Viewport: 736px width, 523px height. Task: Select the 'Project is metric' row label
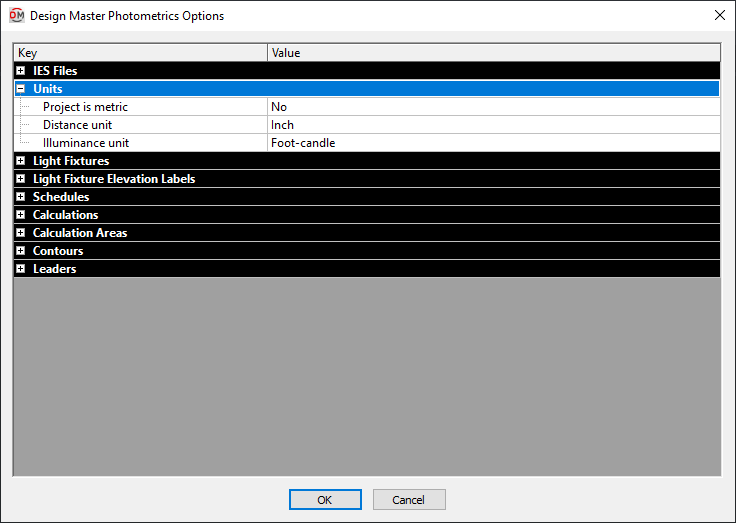(x=85, y=107)
